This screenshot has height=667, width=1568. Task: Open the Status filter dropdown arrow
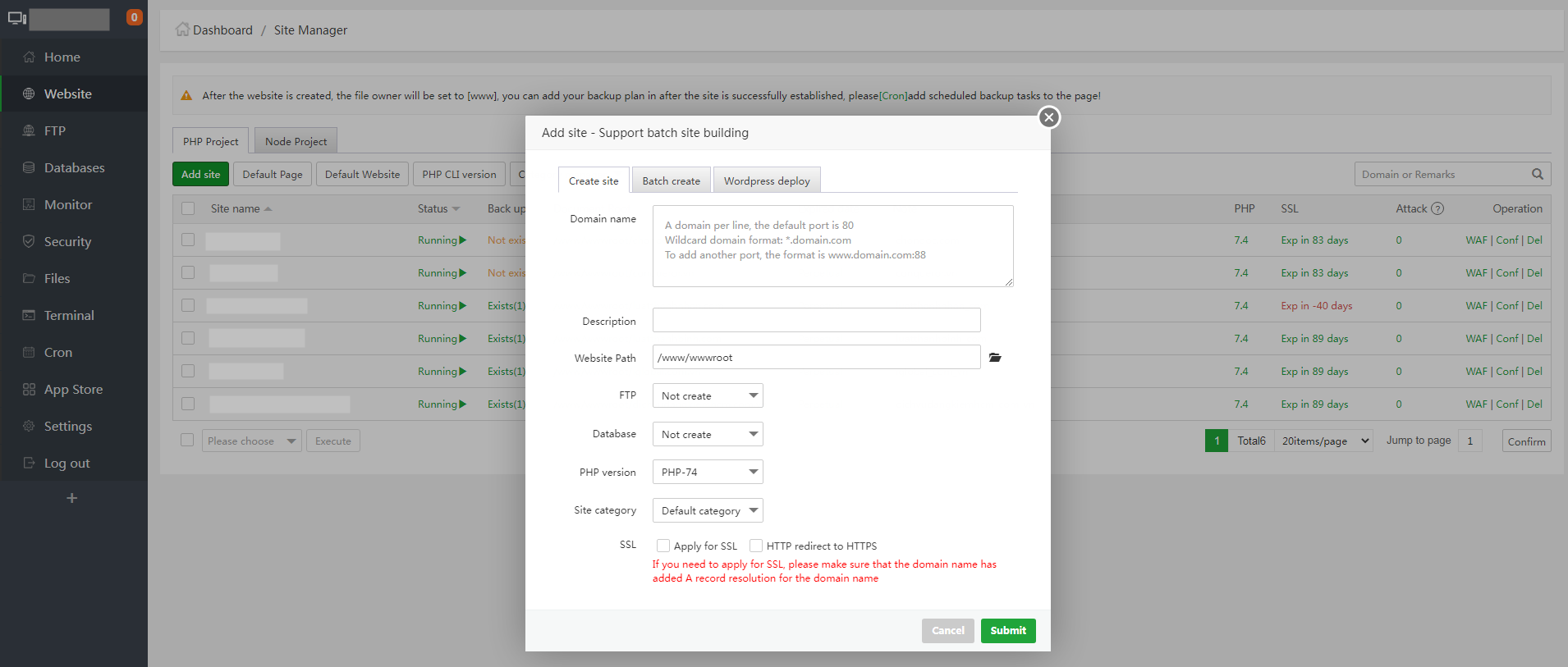click(456, 209)
